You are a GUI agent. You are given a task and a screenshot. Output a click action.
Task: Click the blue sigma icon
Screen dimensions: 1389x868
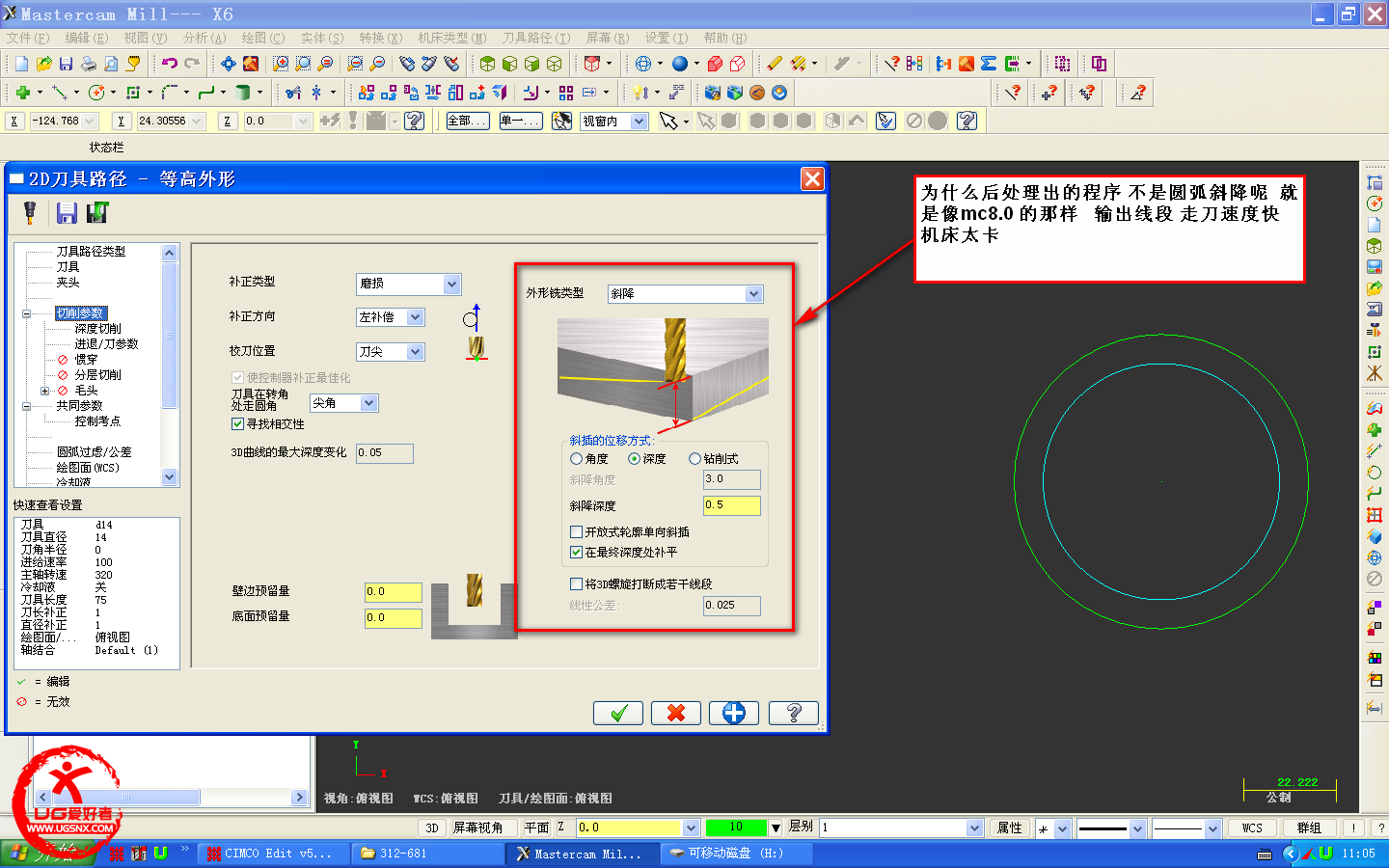point(989,64)
